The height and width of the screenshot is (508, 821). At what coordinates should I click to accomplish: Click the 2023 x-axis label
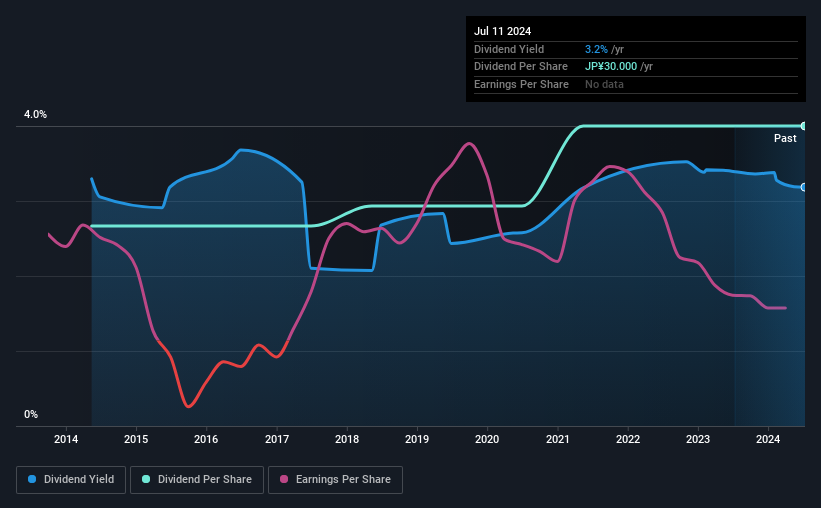pyautogui.click(x=698, y=439)
